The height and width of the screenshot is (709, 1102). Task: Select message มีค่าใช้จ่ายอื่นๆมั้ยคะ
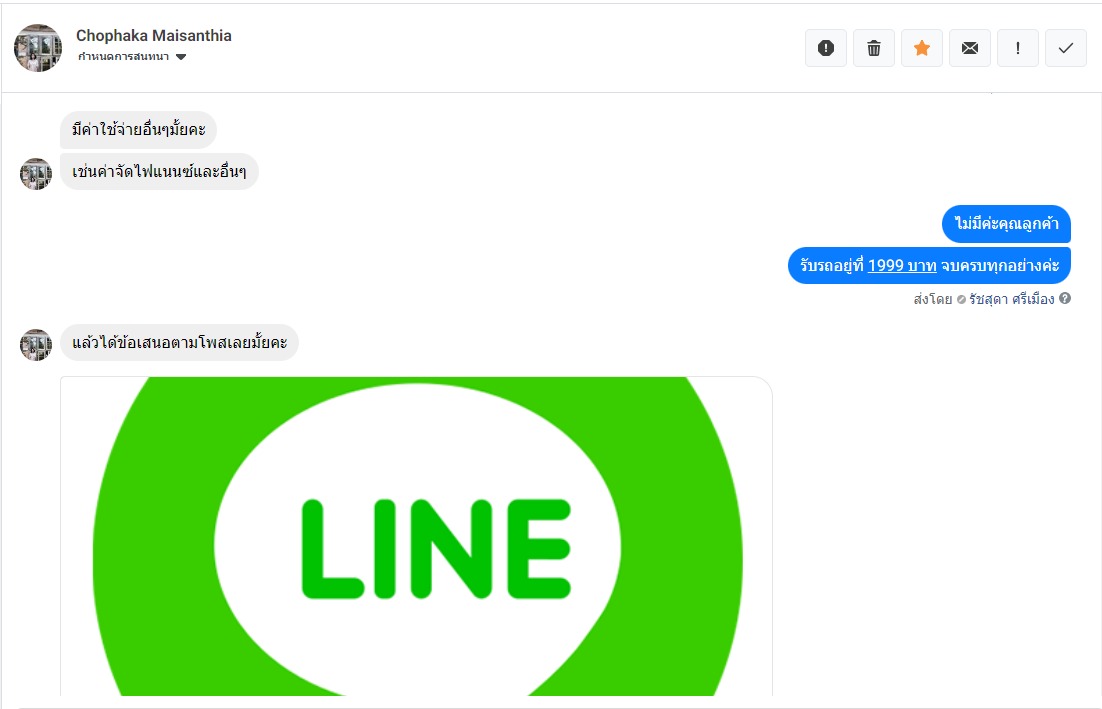point(138,130)
